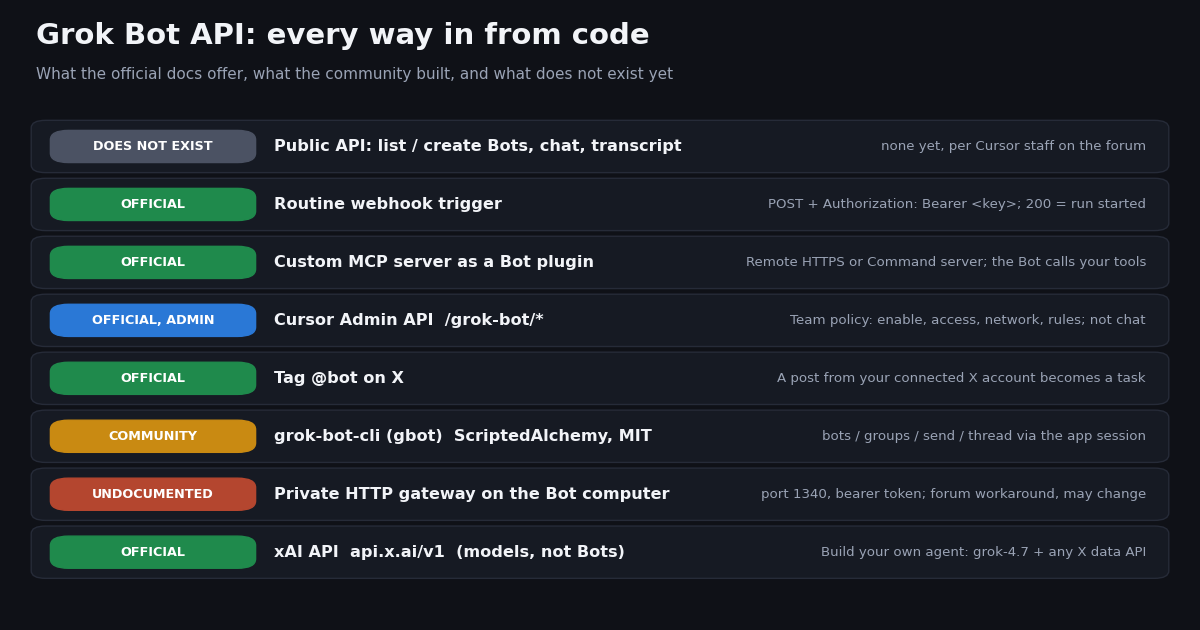Select 'Routine webhook trigger' title
1200x630 pixels.
[388, 204]
